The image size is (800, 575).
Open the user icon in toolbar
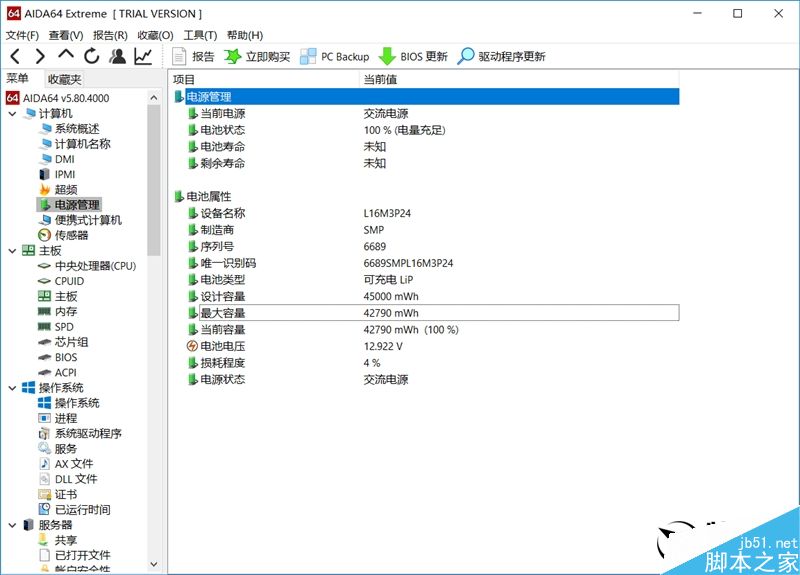(118, 56)
